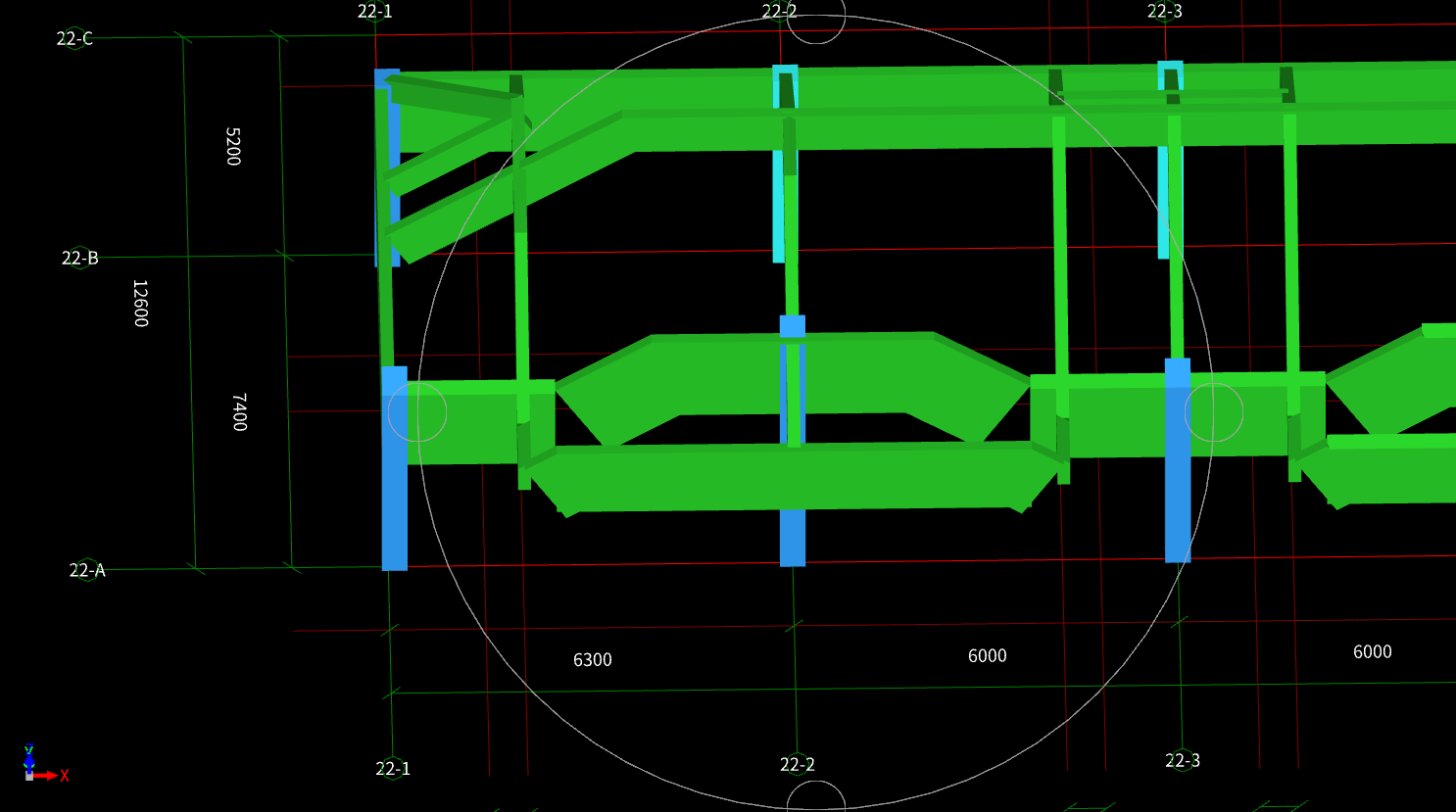
Task: Click the right orbit ring handle circle
Action: [x=1214, y=412]
